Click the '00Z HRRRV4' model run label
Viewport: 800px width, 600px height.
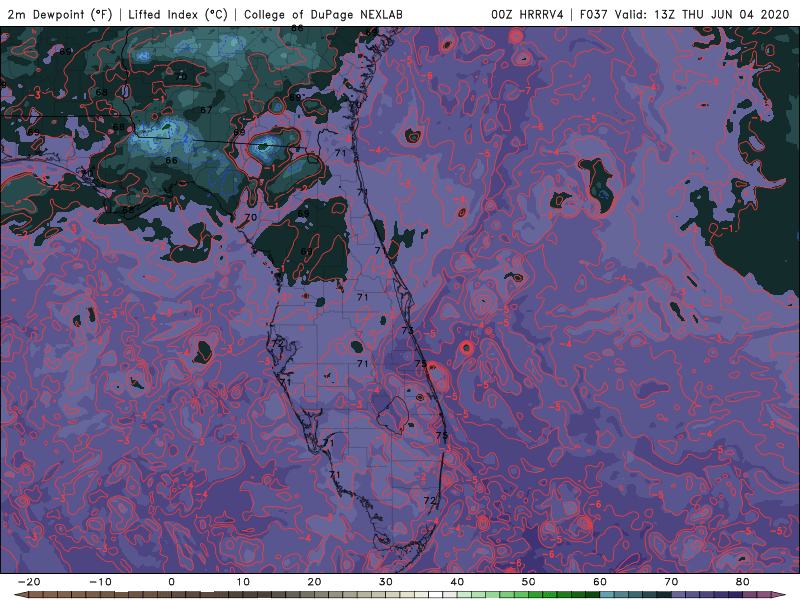[x=527, y=14]
